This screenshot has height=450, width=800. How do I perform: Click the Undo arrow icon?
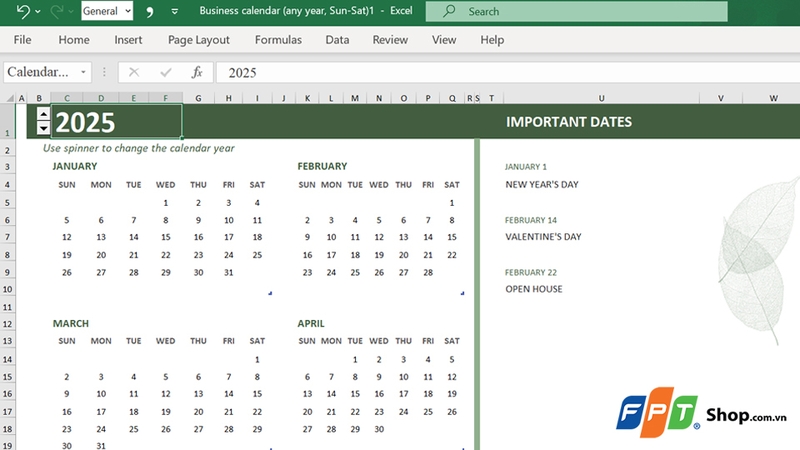point(22,12)
